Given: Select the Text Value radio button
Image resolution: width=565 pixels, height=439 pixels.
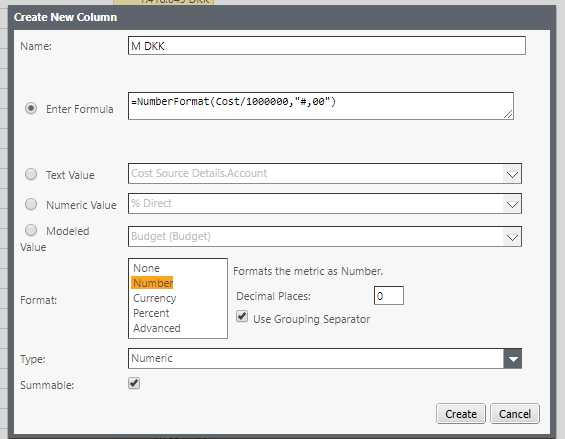Looking at the screenshot, I should (31, 174).
